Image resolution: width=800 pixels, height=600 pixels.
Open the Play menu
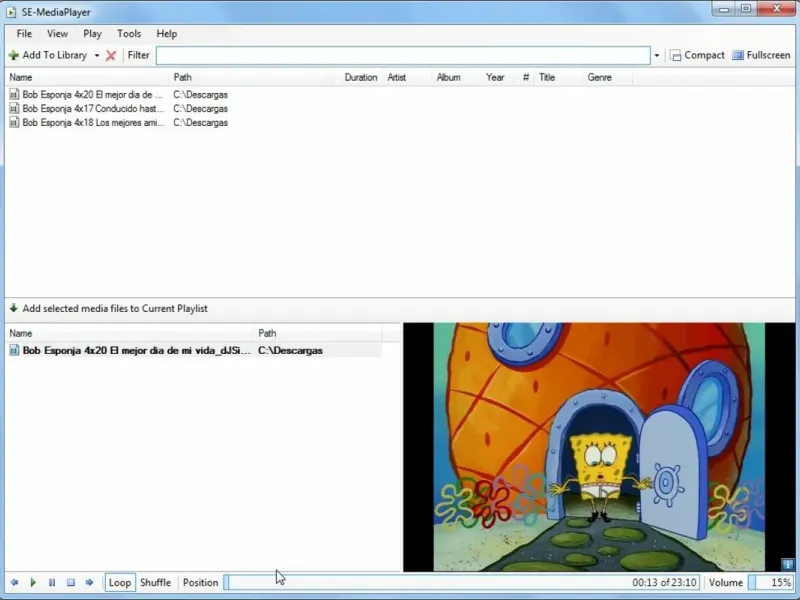click(x=92, y=34)
